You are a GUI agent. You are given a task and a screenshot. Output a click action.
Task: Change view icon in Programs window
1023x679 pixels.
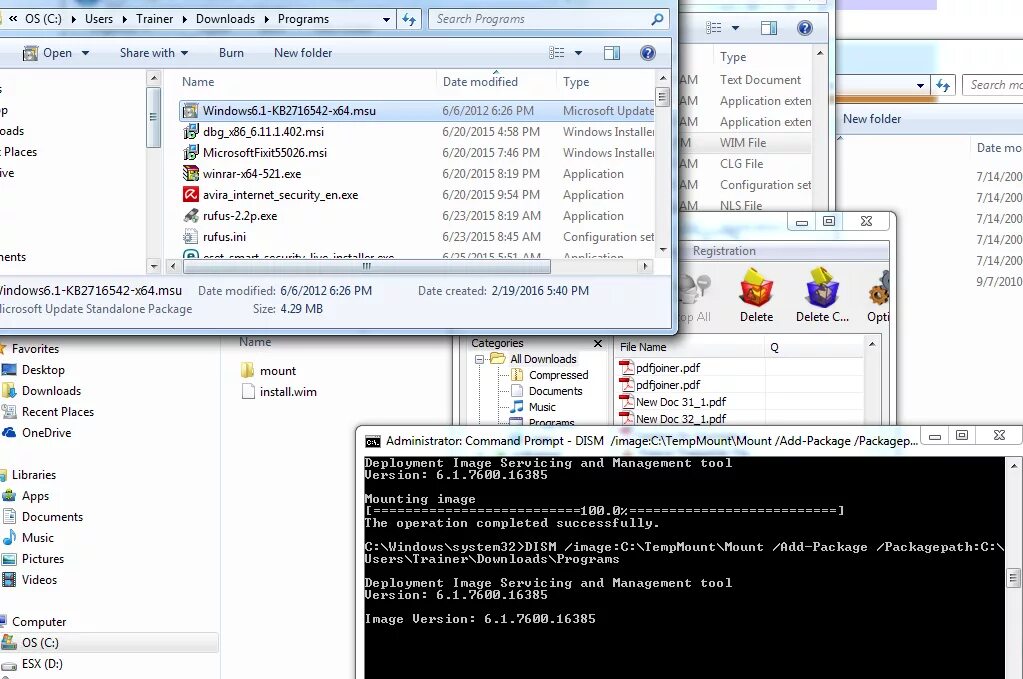(557, 53)
